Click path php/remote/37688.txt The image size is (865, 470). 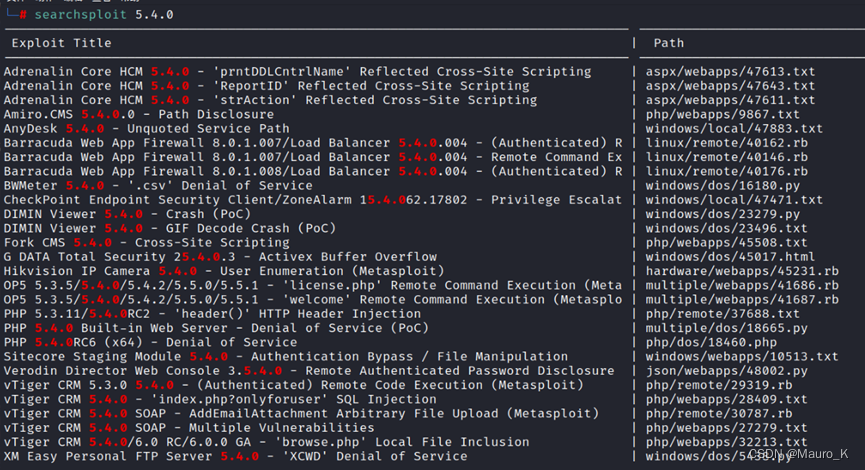(x=723, y=314)
